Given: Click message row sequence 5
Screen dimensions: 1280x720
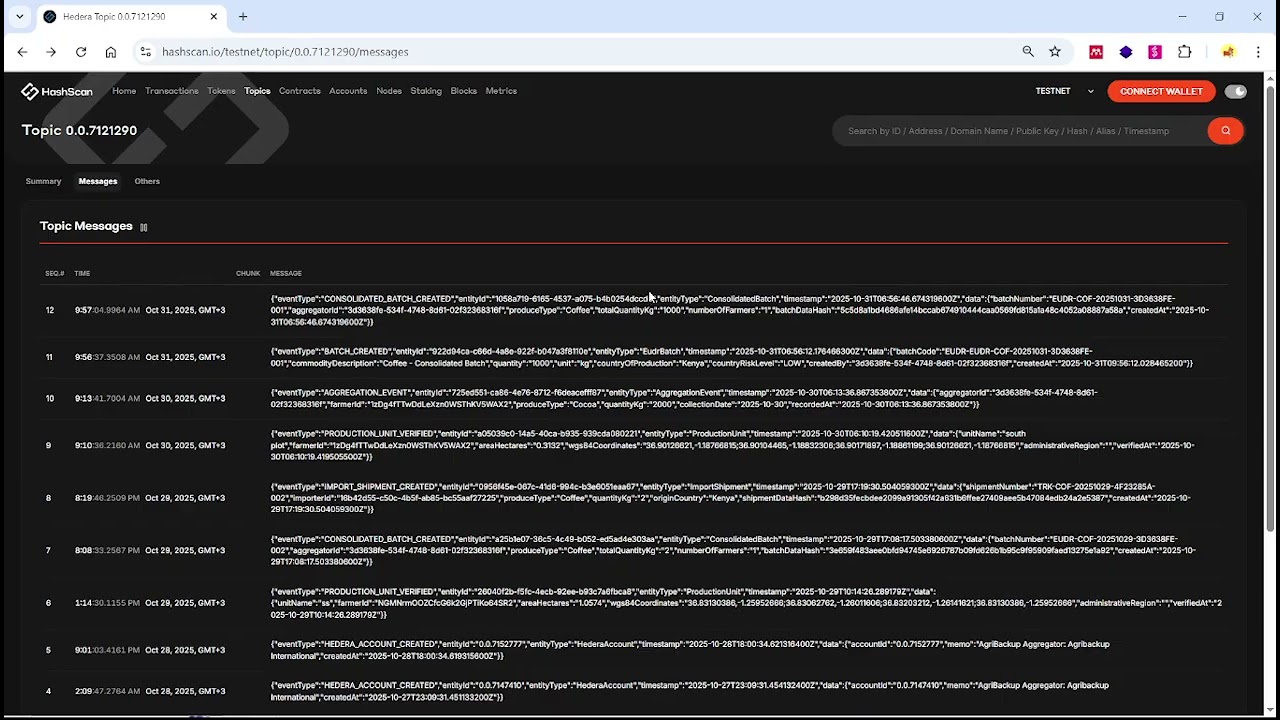Looking at the screenshot, I should click(x=634, y=650).
